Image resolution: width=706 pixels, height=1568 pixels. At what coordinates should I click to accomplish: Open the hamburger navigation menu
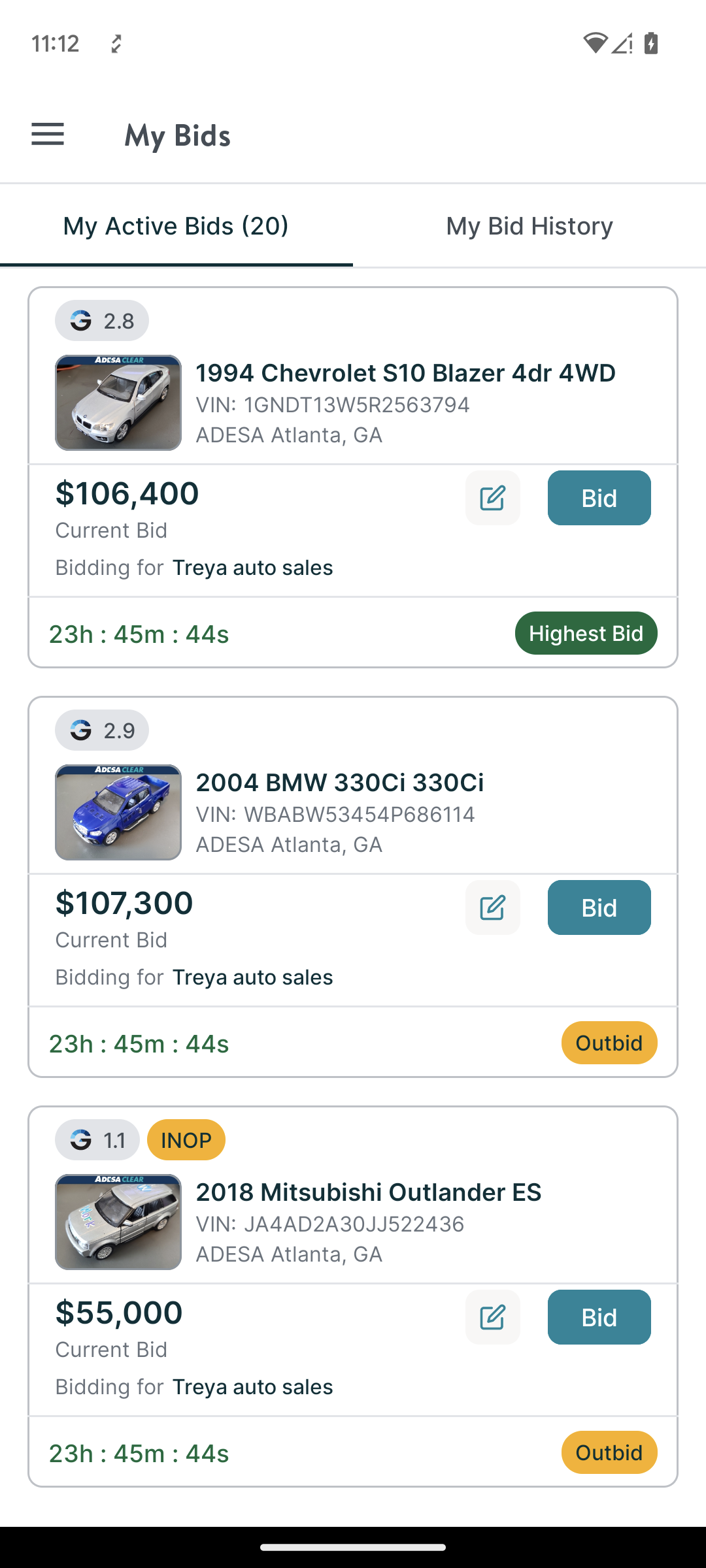48,135
